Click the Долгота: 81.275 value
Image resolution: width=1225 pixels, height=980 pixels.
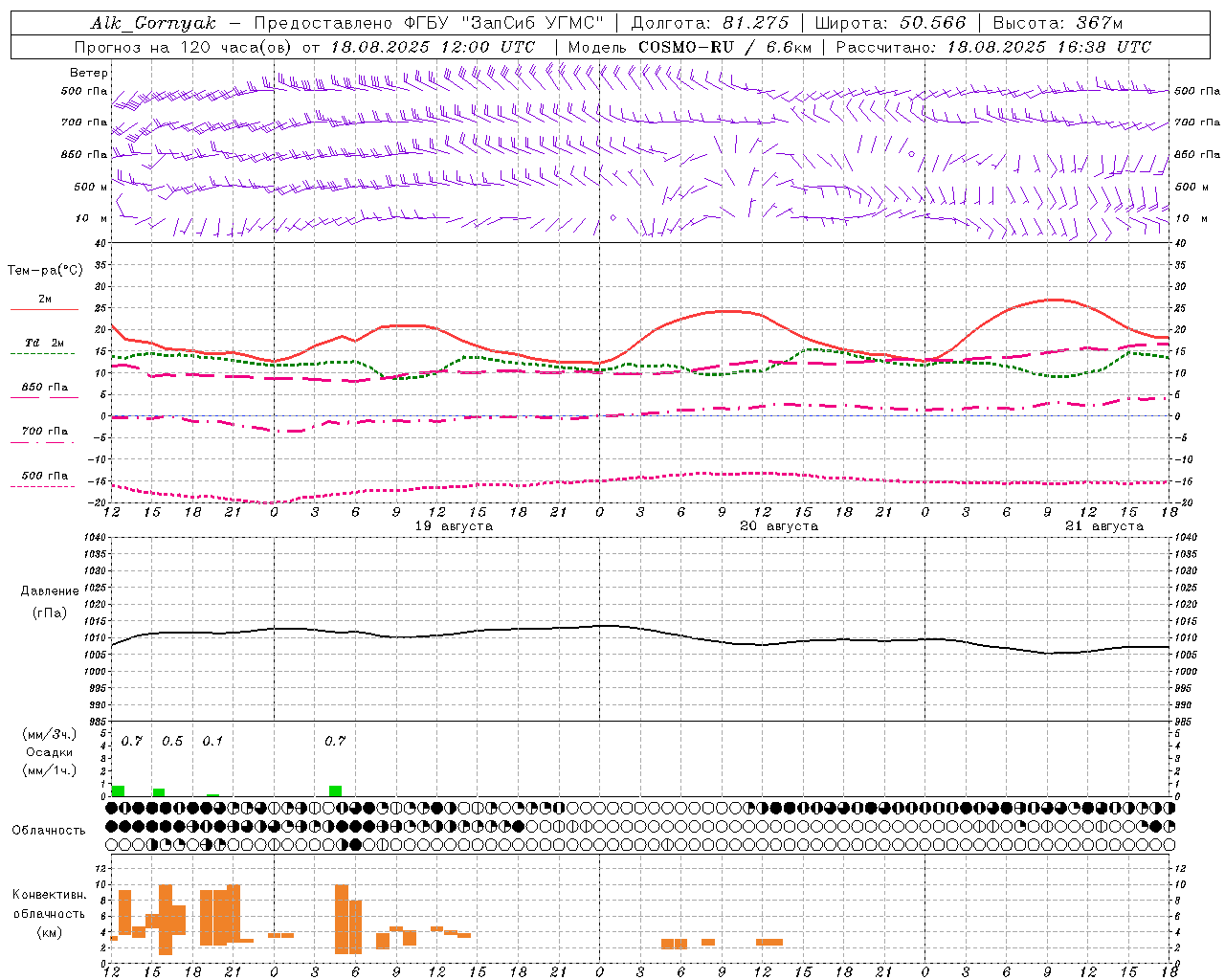[x=710, y=23]
